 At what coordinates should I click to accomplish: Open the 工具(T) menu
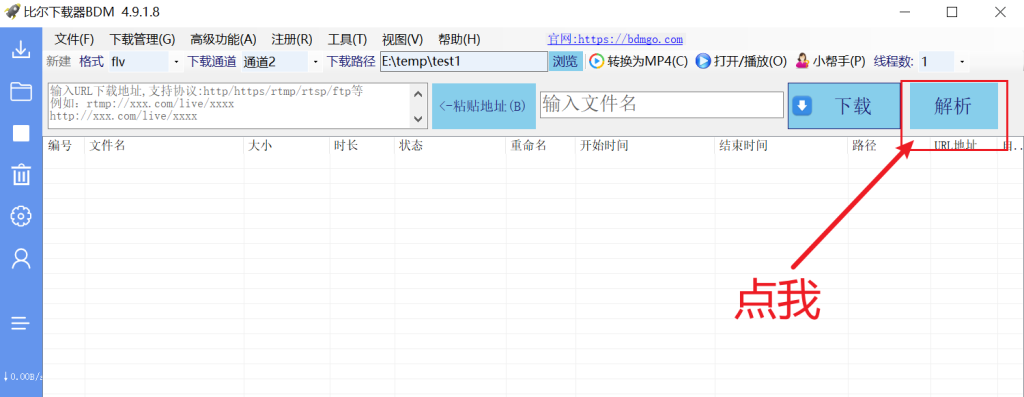(x=347, y=39)
